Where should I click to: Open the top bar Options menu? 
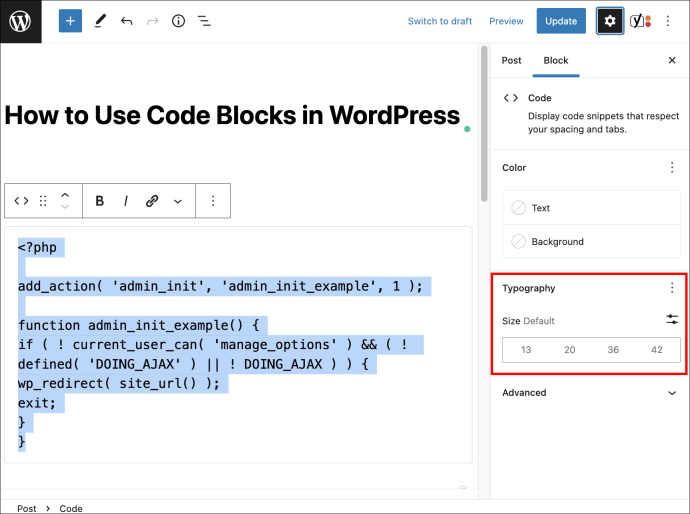pyautogui.click(x=668, y=21)
